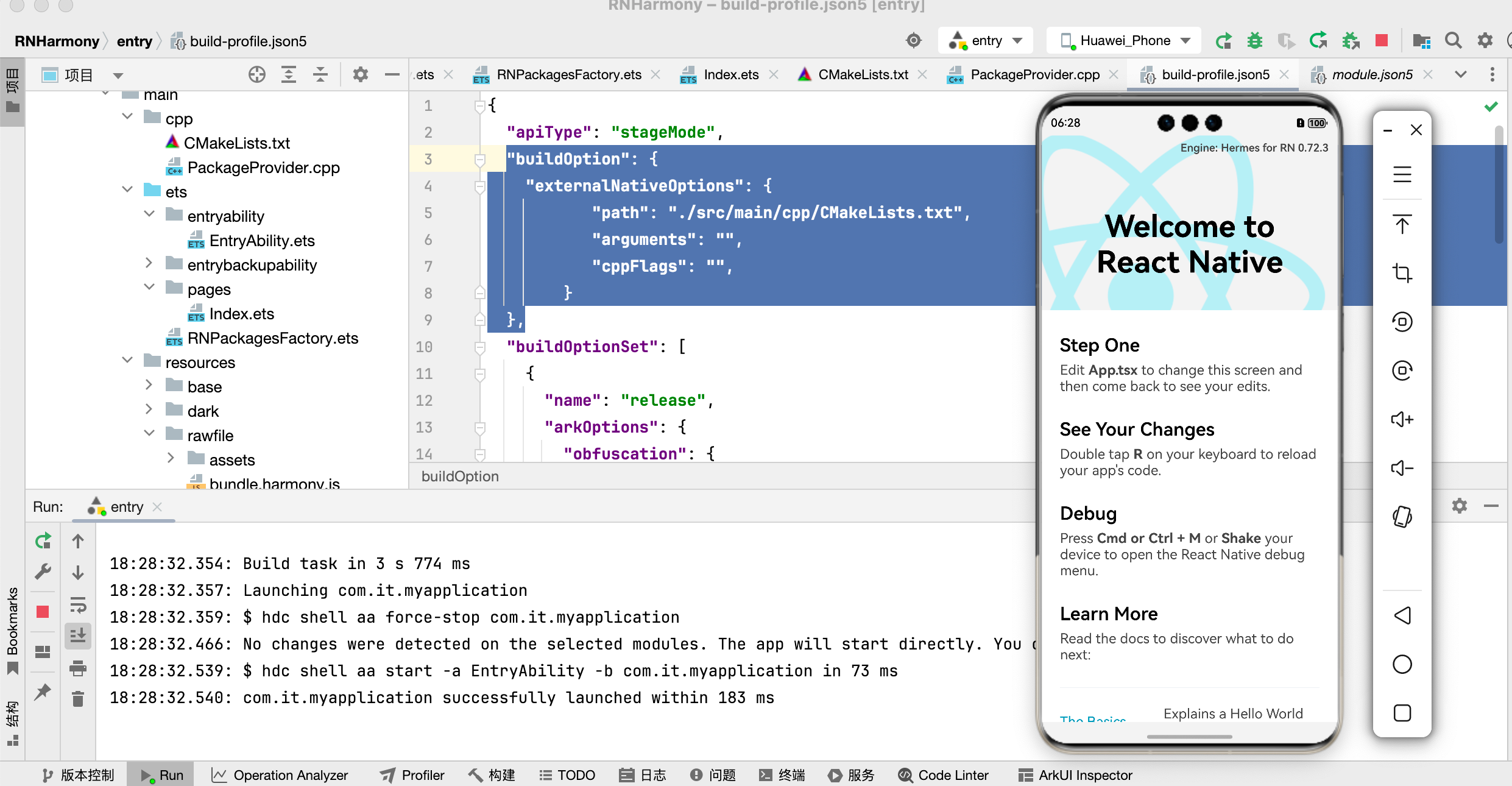Open the Huawei_Phone device dropdown

click(1125, 41)
